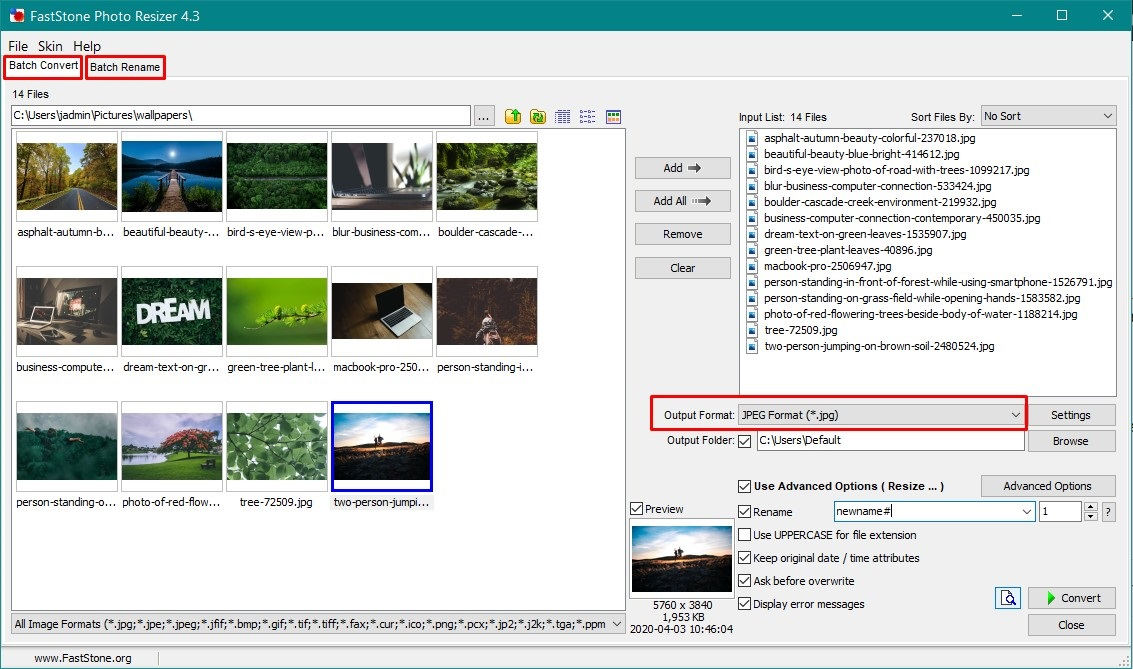Viewport: 1133px width, 669px height.
Task: Toggle the Preview checkbox
Action: (637, 509)
